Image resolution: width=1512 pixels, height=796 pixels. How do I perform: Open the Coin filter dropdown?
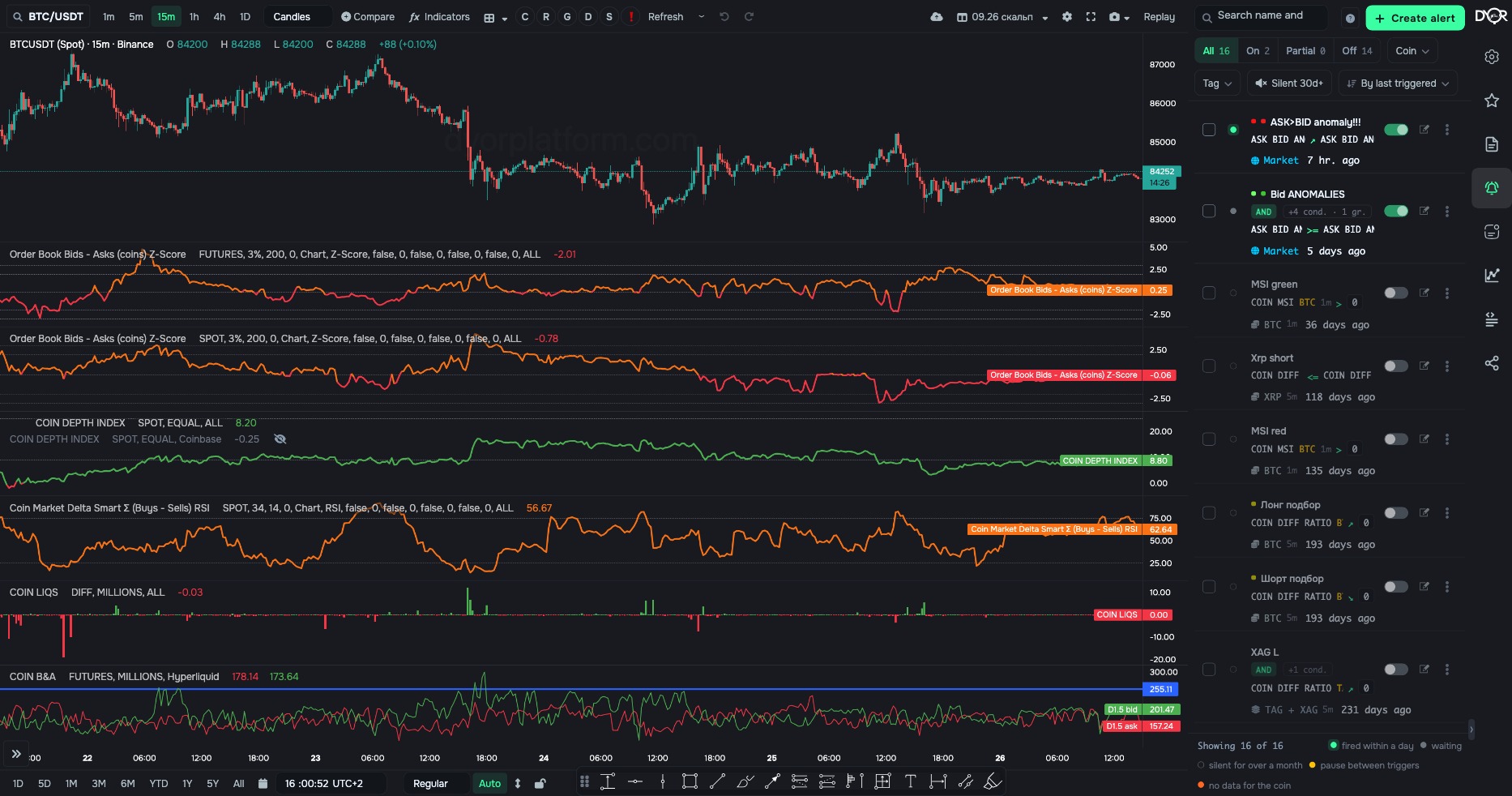[1412, 51]
